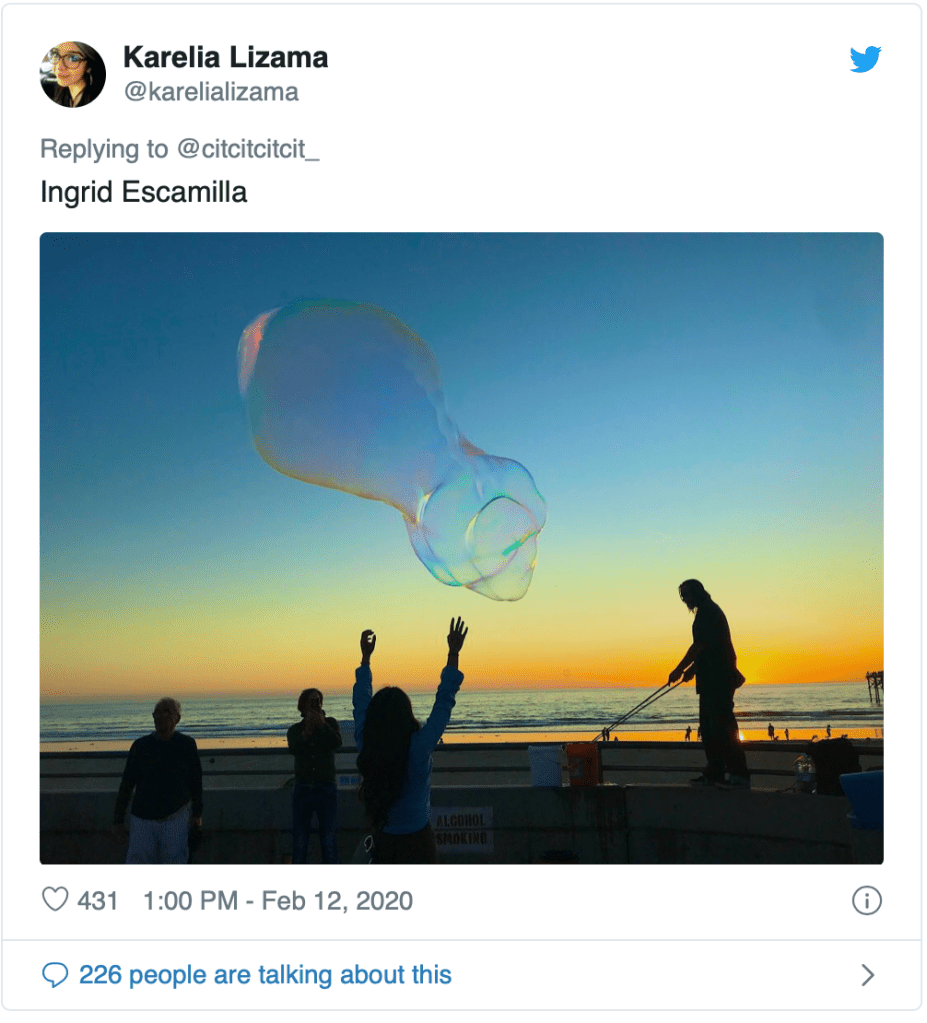Open the tweet info icon
The image size is (927, 1023).
tap(866, 901)
